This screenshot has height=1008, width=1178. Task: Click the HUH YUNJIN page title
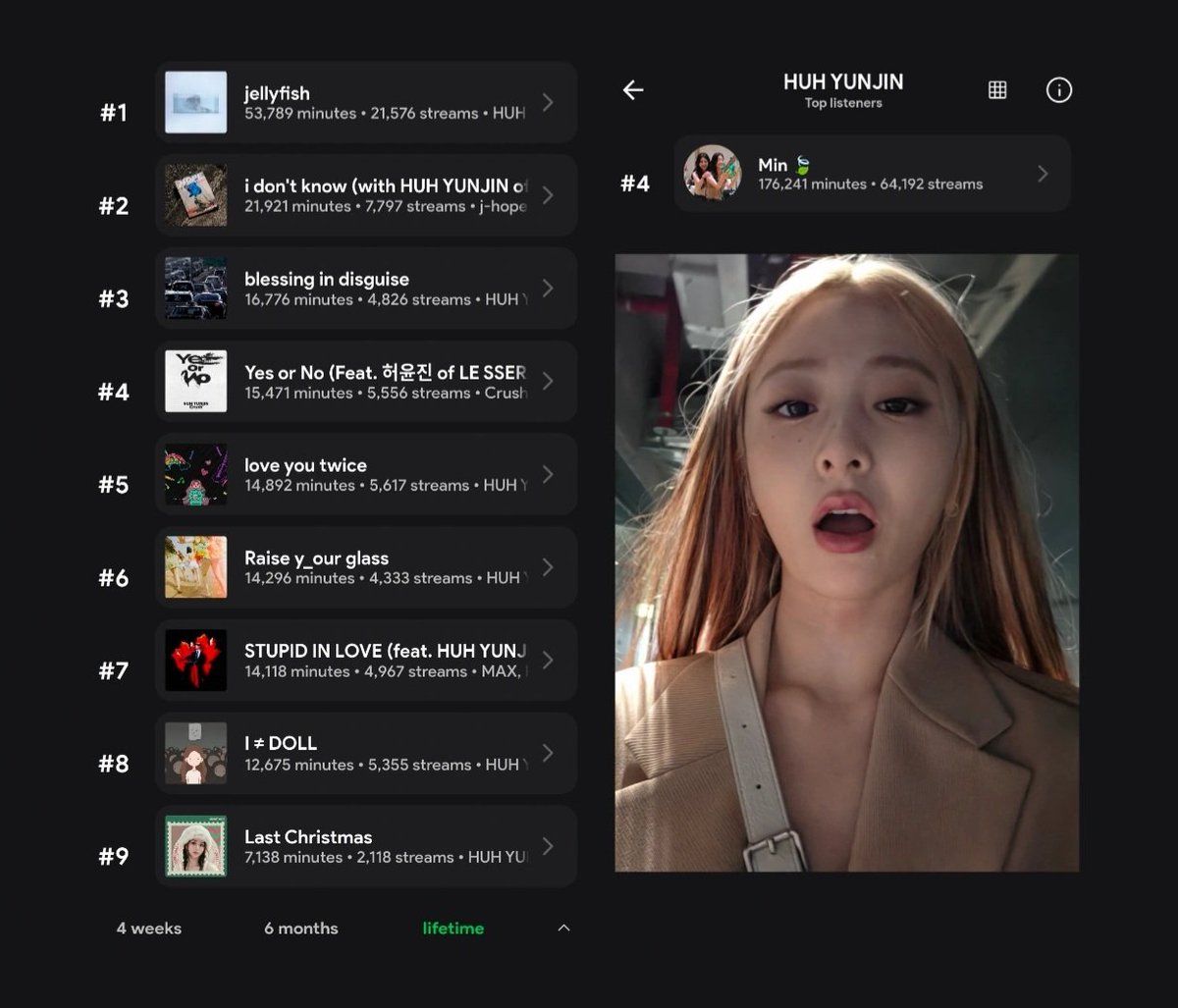pyautogui.click(x=843, y=82)
